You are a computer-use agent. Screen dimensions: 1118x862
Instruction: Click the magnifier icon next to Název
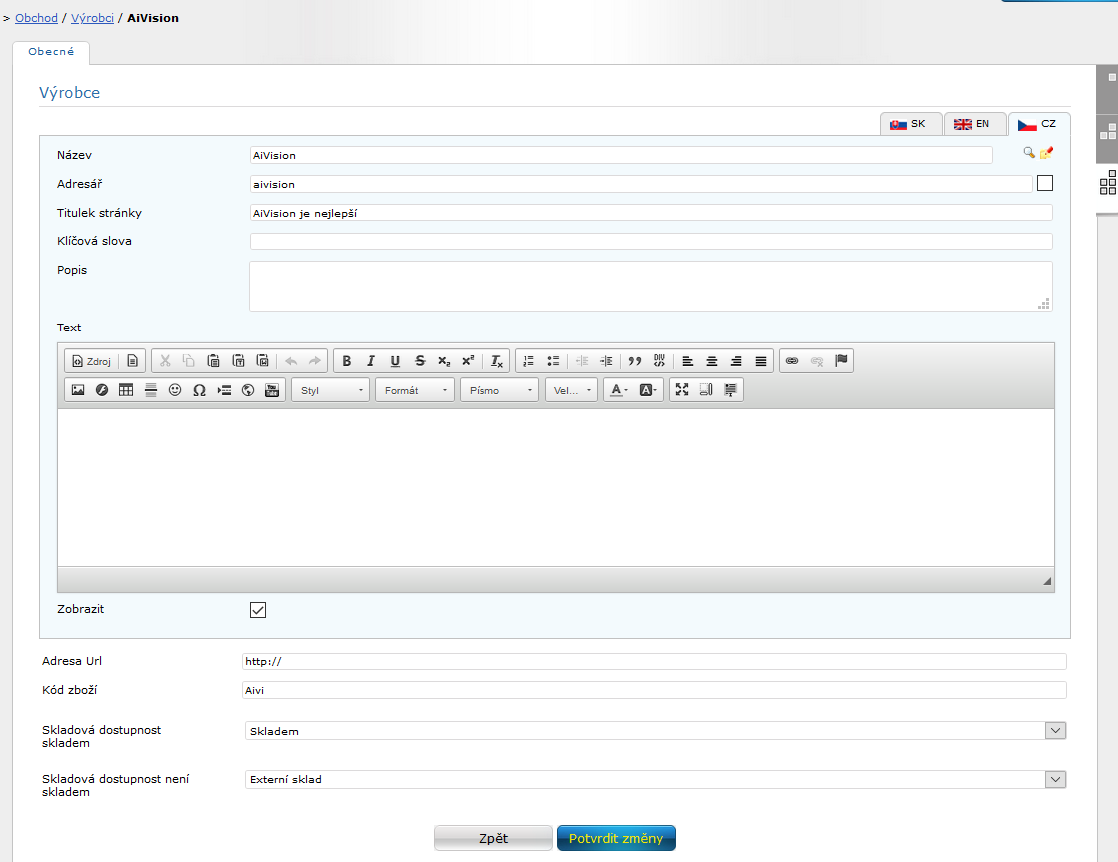[1028, 153]
